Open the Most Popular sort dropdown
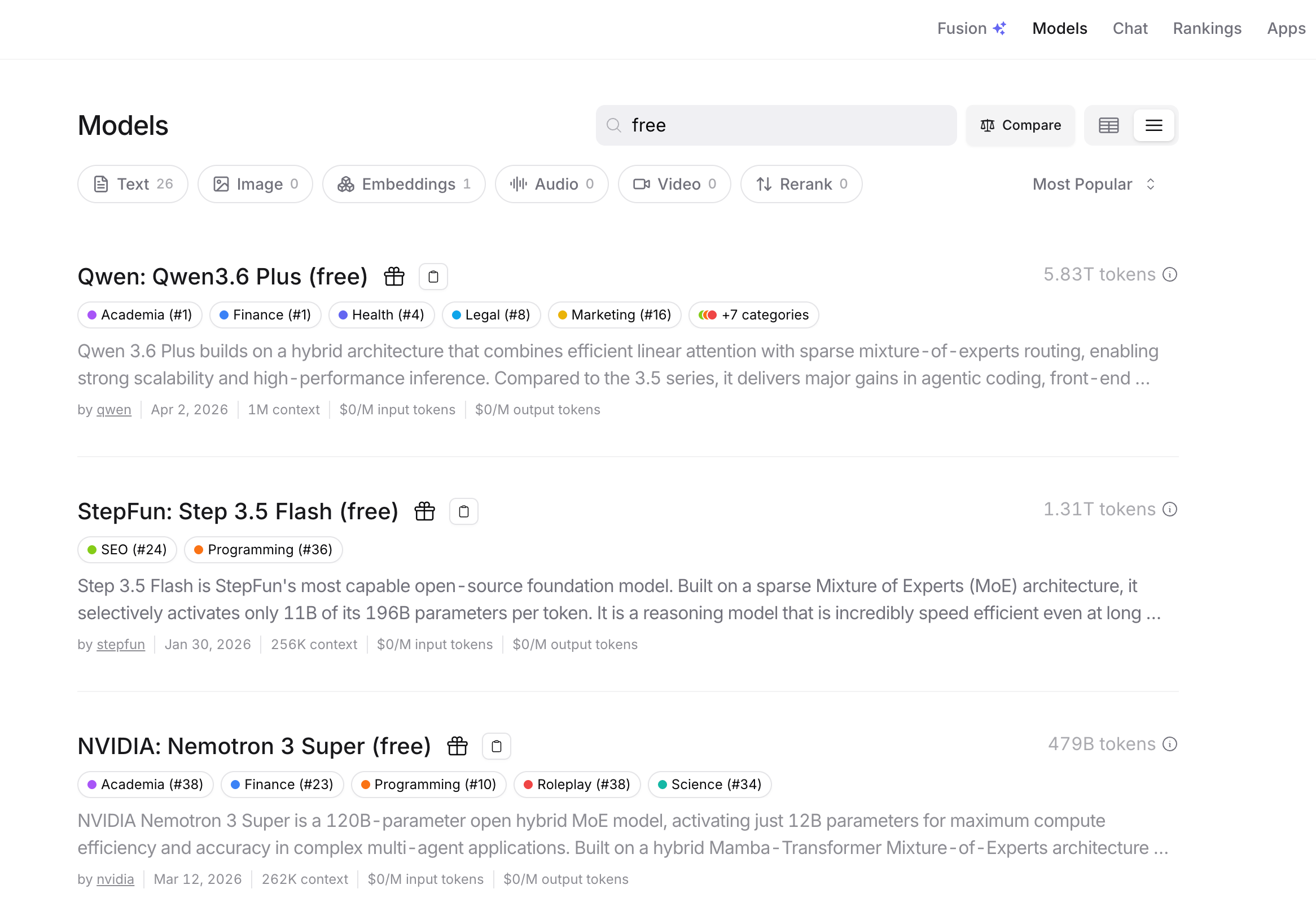The image size is (1316, 911). pos(1094,184)
